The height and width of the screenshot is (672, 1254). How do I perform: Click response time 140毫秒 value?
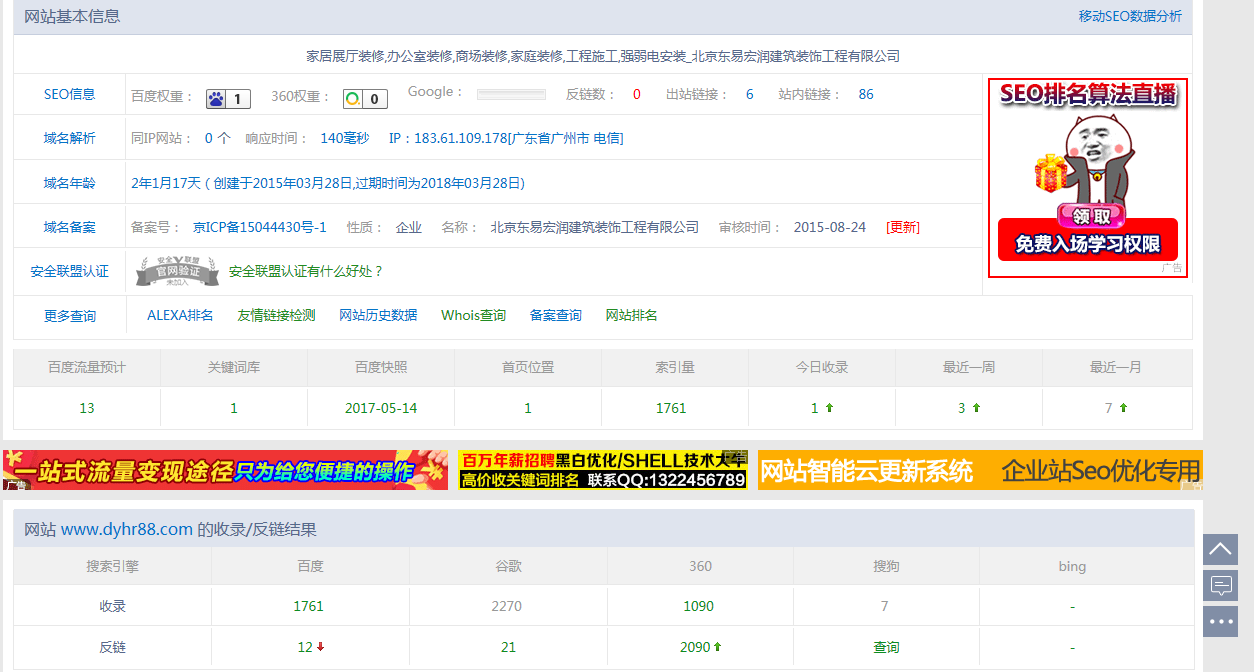pyautogui.click(x=345, y=138)
